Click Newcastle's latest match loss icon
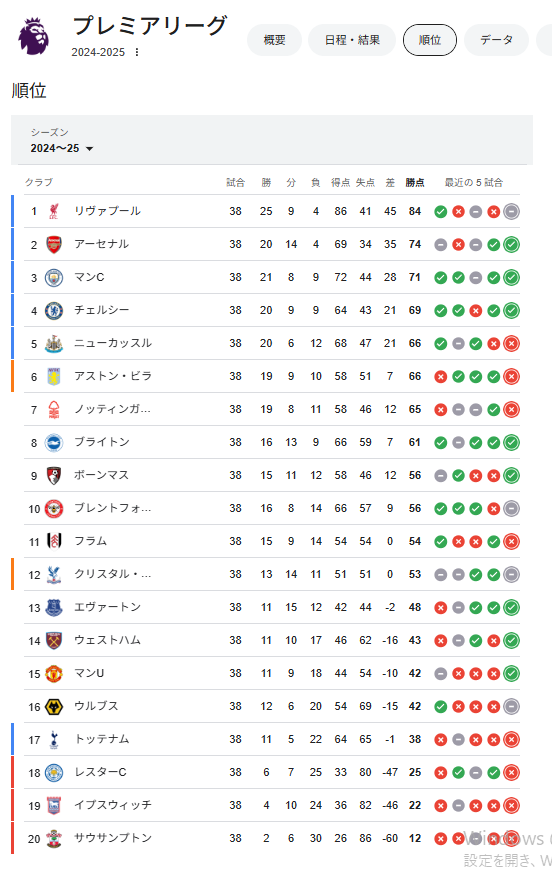The height and width of the screenshot is (873, 552). [511, 344]
